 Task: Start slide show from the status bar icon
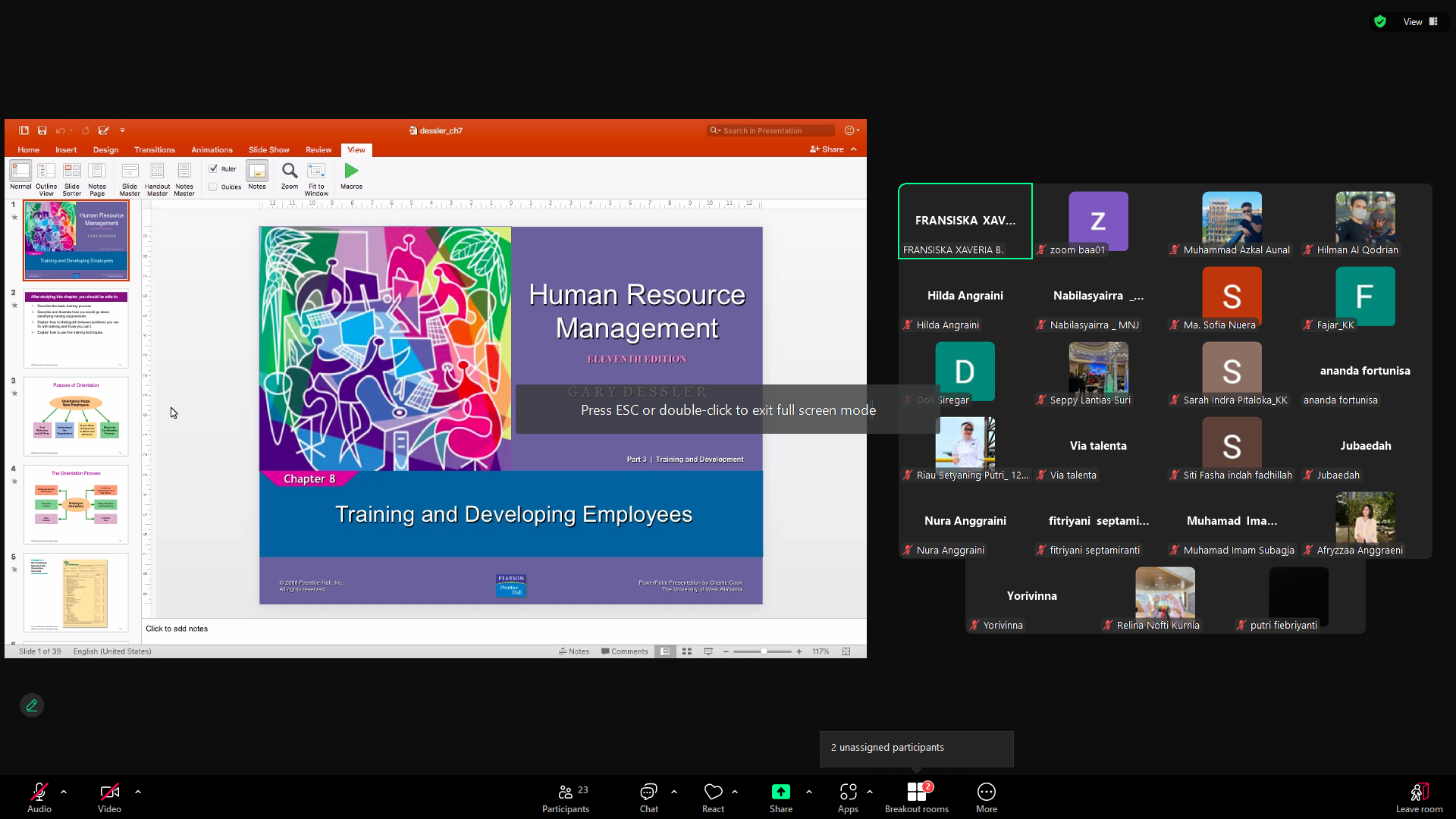[708, 651]
